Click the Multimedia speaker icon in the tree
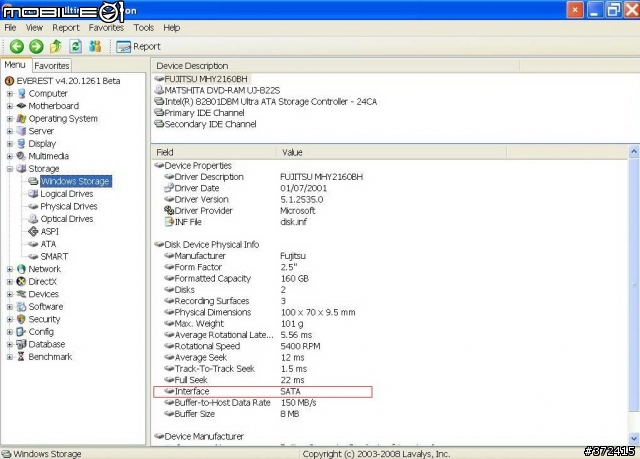This screenshot has height=459, width=640. pyautogui.click(x=21, y=156)
